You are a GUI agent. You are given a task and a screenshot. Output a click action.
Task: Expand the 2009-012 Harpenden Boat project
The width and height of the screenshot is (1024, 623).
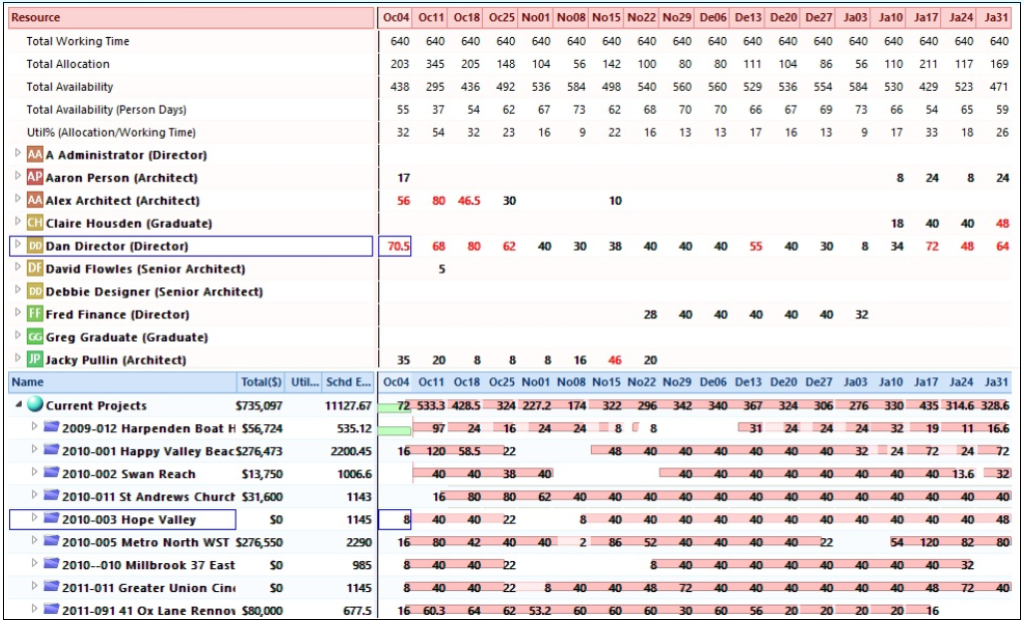(34, 426)
